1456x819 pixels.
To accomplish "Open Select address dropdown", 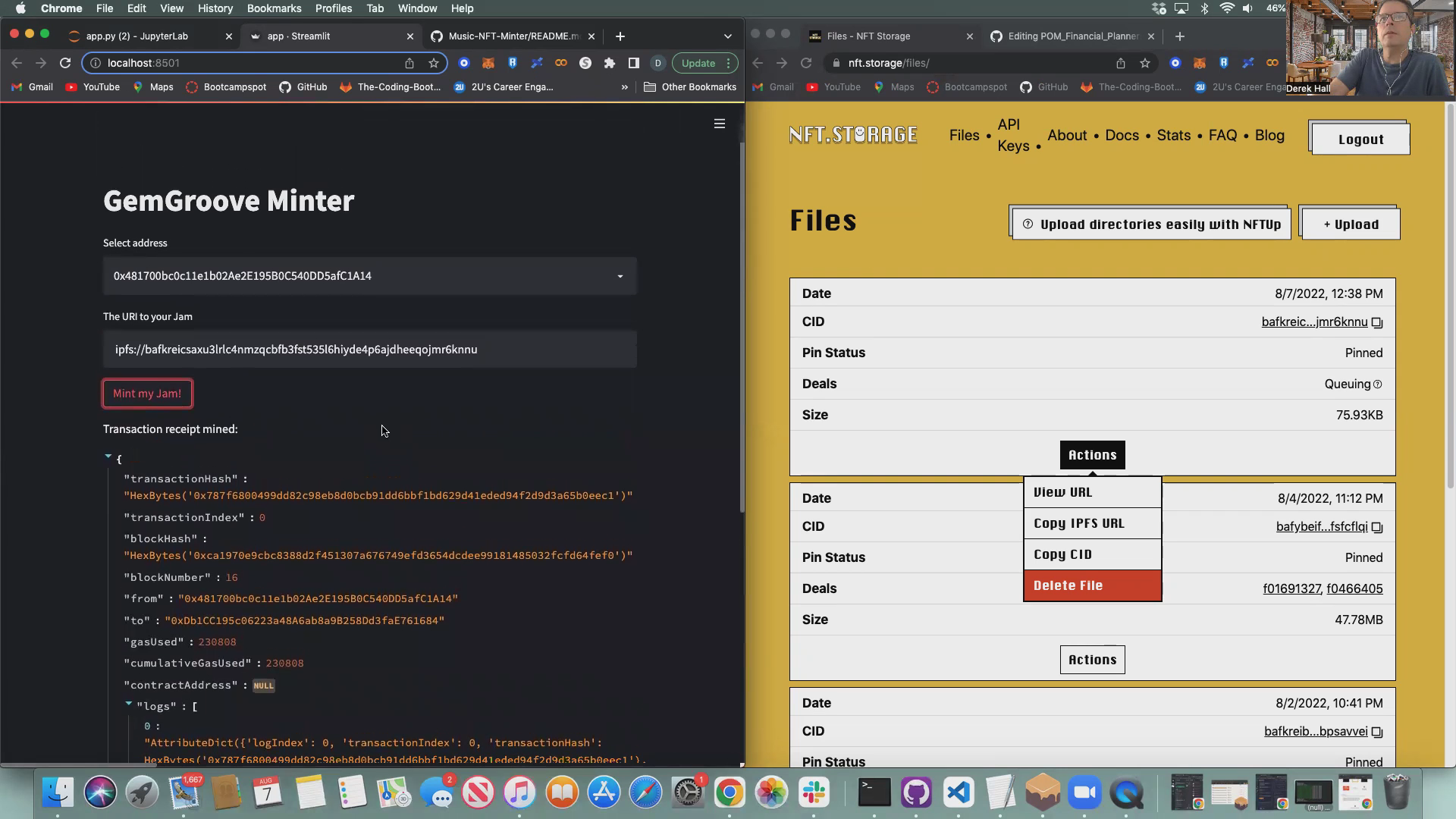I will point(370,276).
